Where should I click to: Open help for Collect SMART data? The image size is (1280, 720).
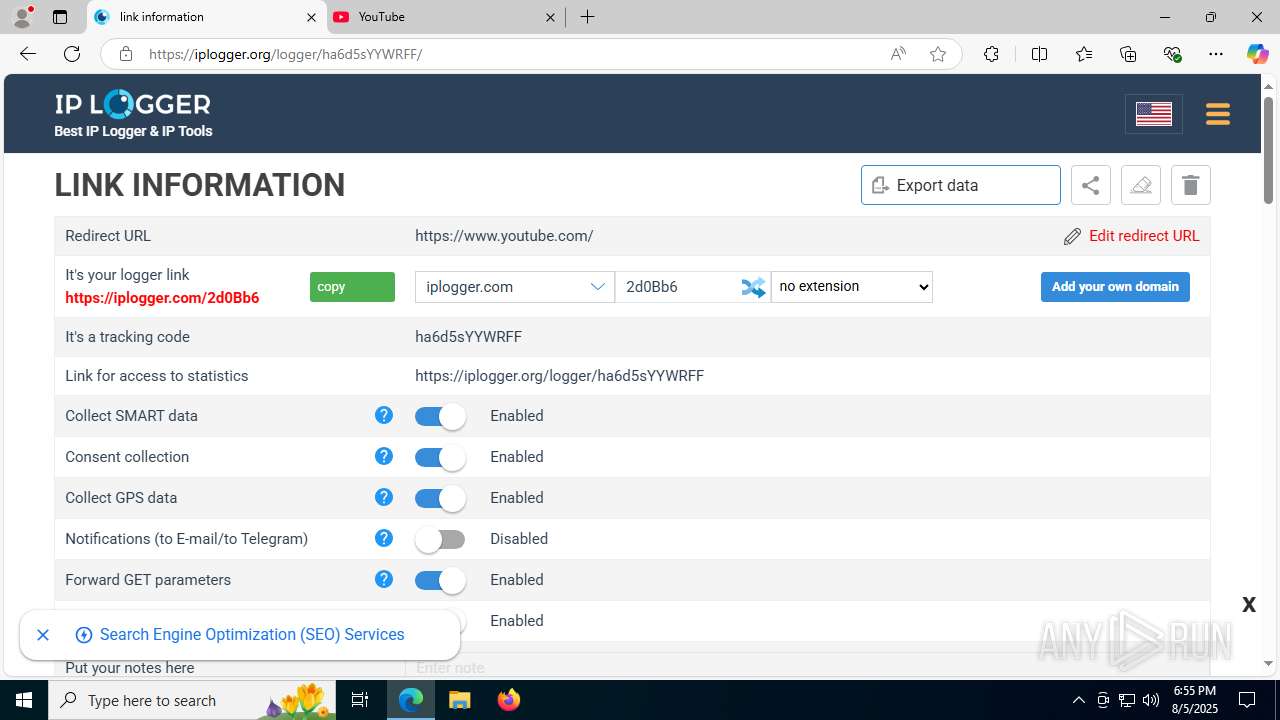383,415
